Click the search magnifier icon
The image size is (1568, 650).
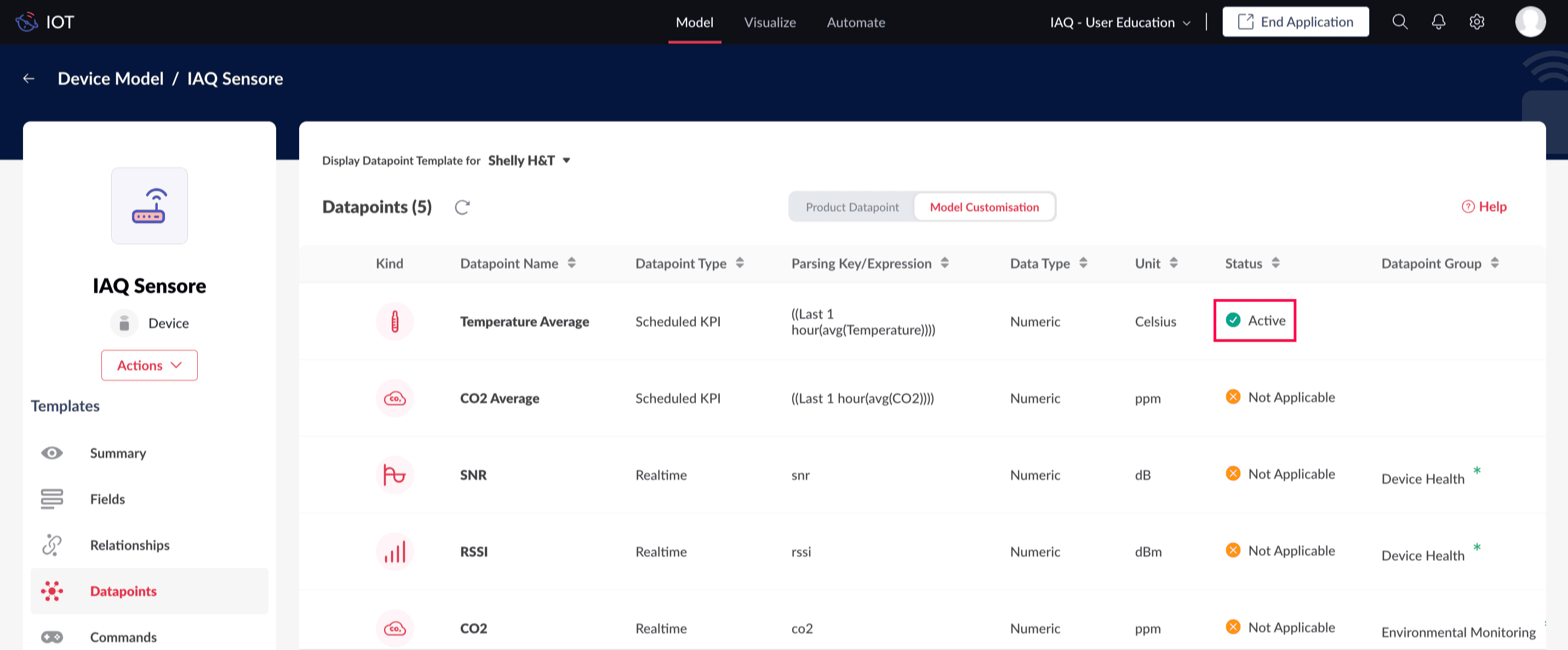coord(1399,22)
